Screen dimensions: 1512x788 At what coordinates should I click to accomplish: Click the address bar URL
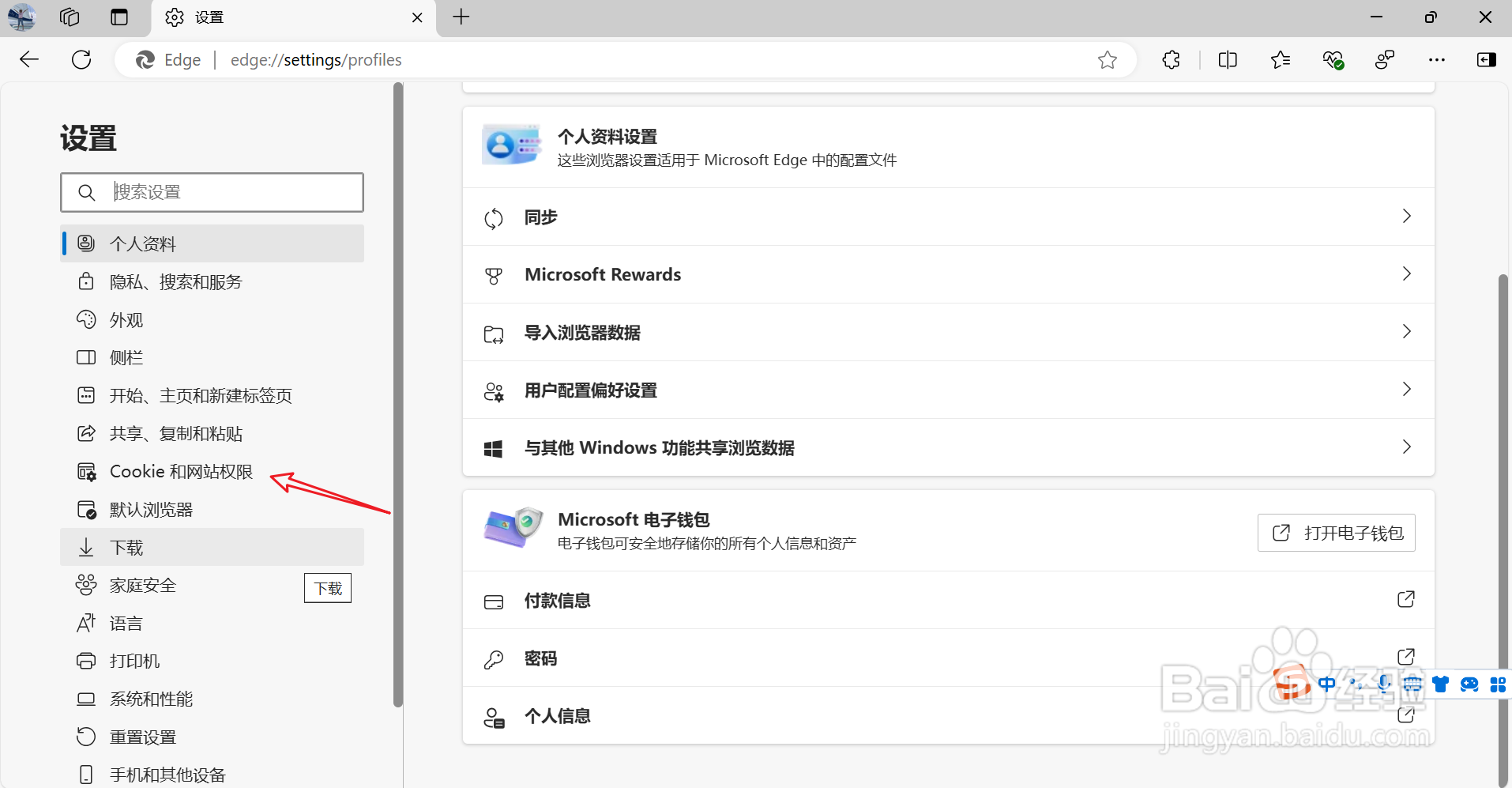[316, 60]
